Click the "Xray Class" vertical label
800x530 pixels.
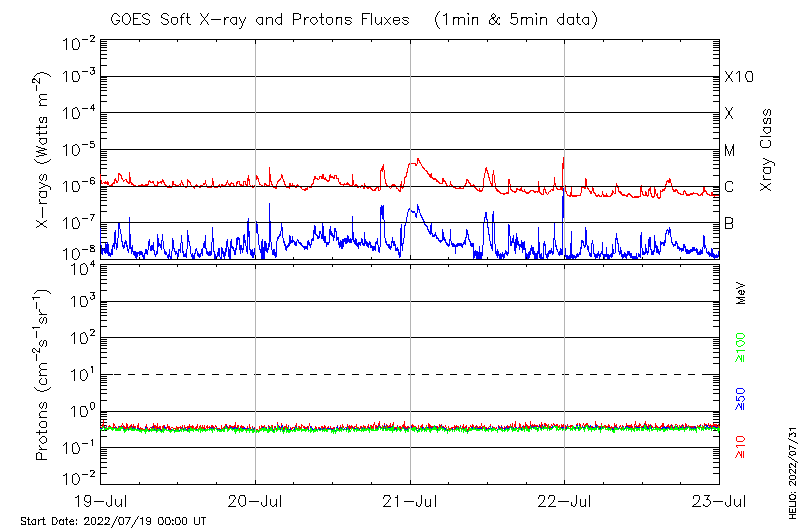[x=767, y=150]
